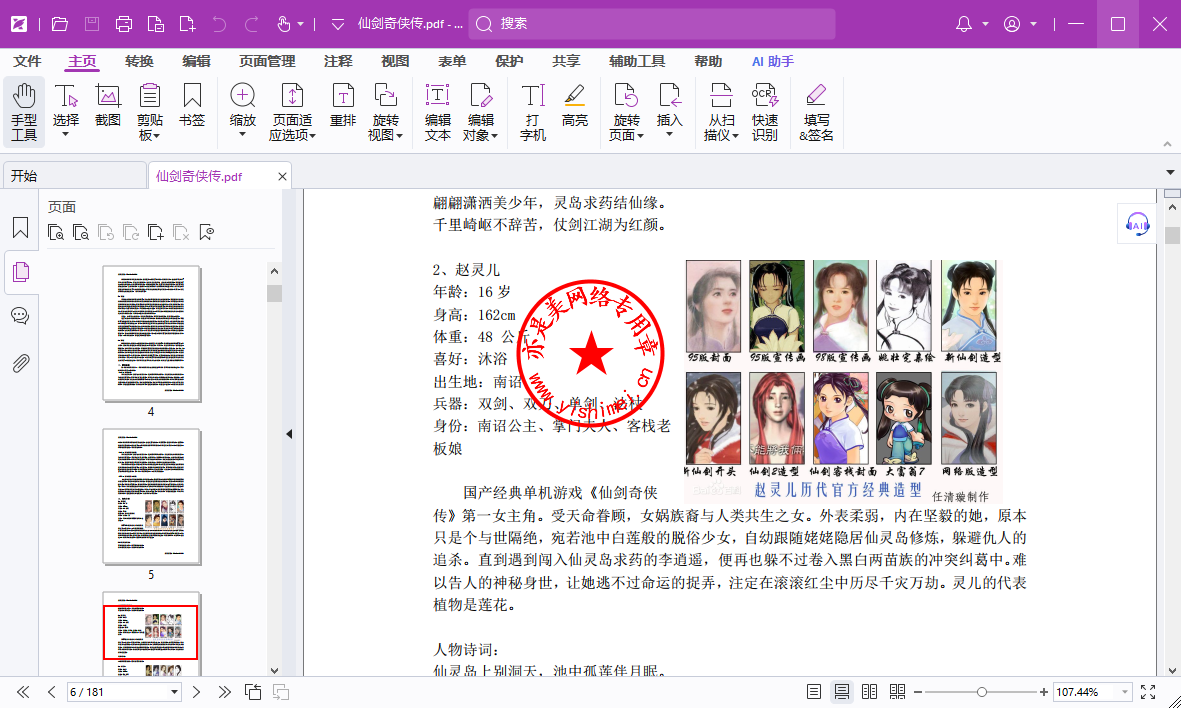This screenshot has height=708, width=1181.
Task: Enter full screen mode from status bar
Action: coord(1148,691)
